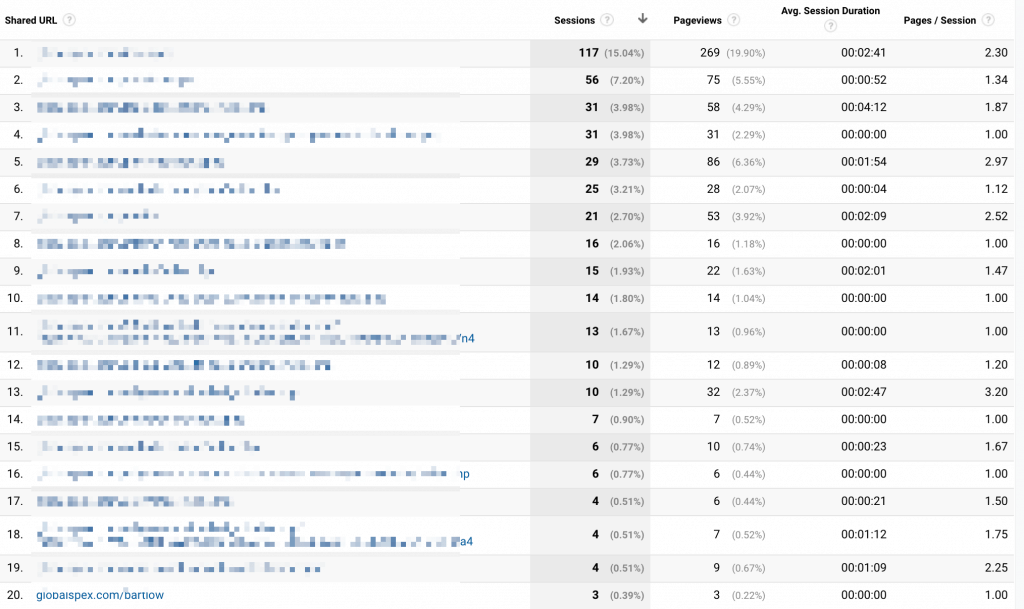
Task: Click the Shared URL column header
Action: [x=31, y=20]
